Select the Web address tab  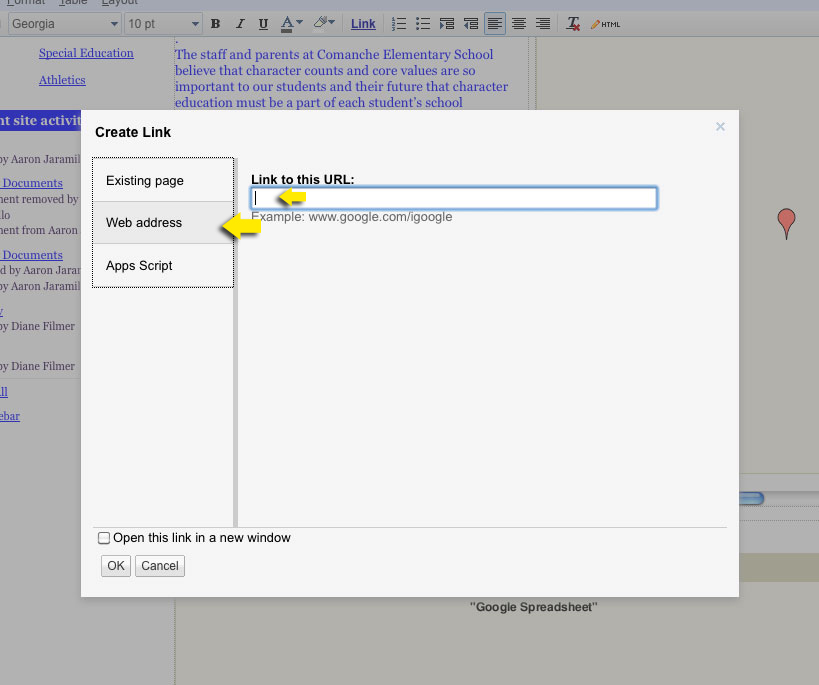[x=163, y=223]
